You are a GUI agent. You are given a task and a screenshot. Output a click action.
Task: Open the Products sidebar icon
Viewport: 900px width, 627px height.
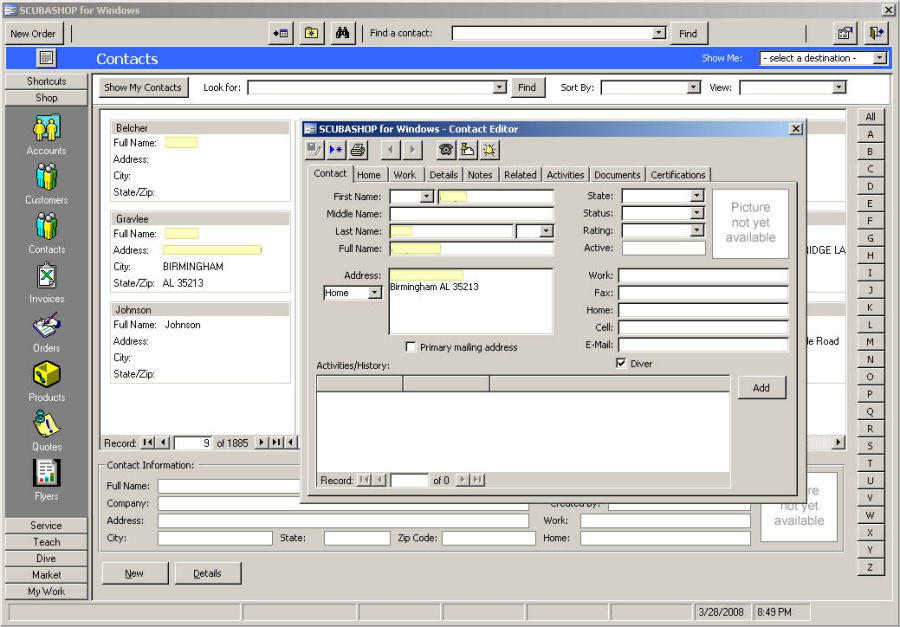pyautogui.click(x=46, y=374)
